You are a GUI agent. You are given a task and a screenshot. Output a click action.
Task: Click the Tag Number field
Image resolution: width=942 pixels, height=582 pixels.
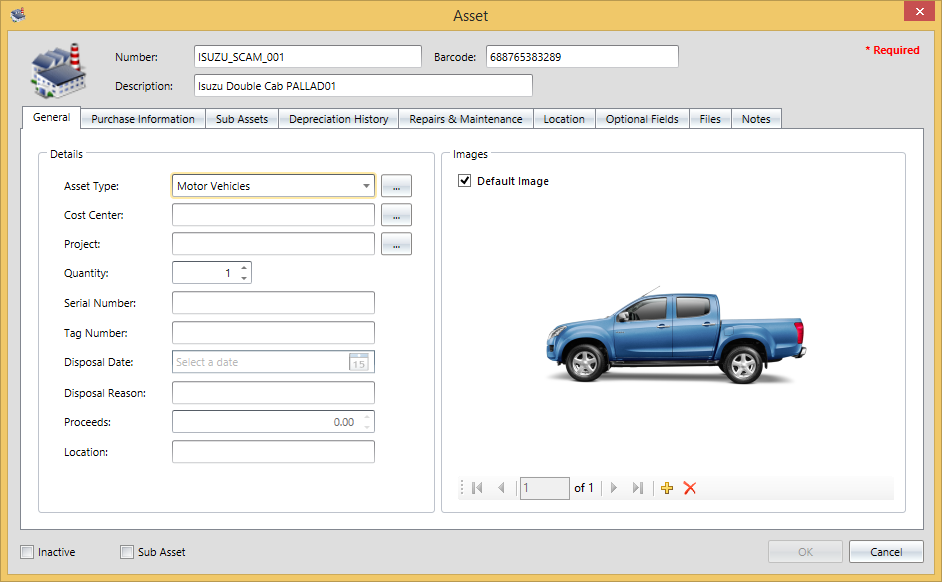pos(273,333)
